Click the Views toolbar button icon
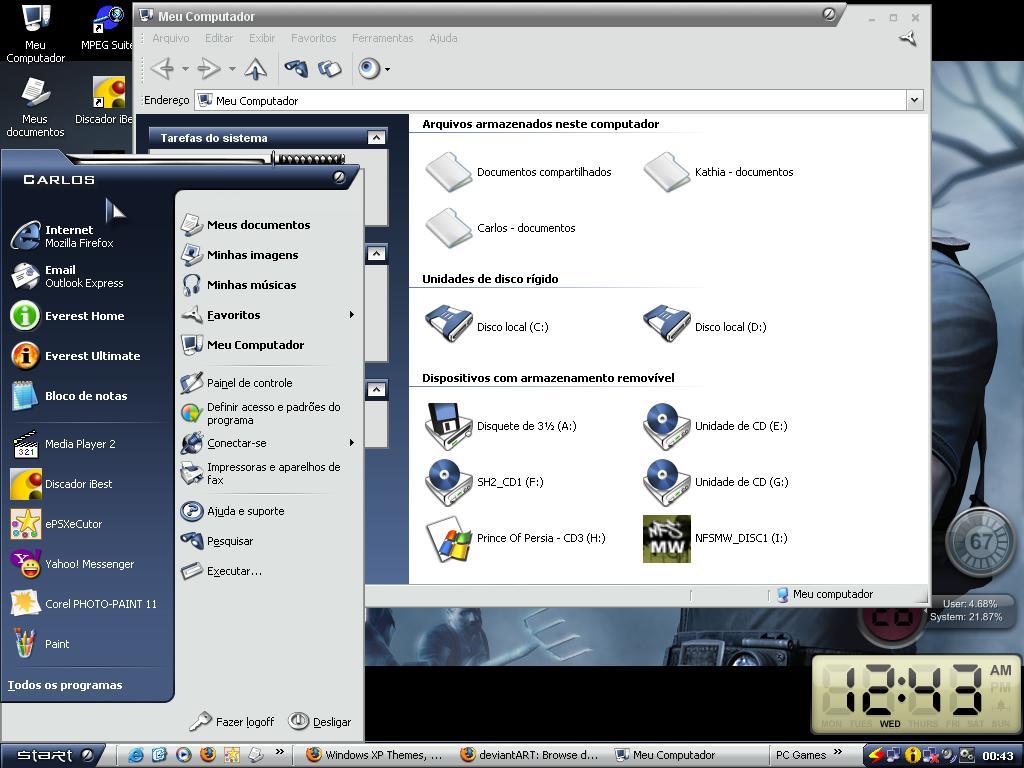 369,69
